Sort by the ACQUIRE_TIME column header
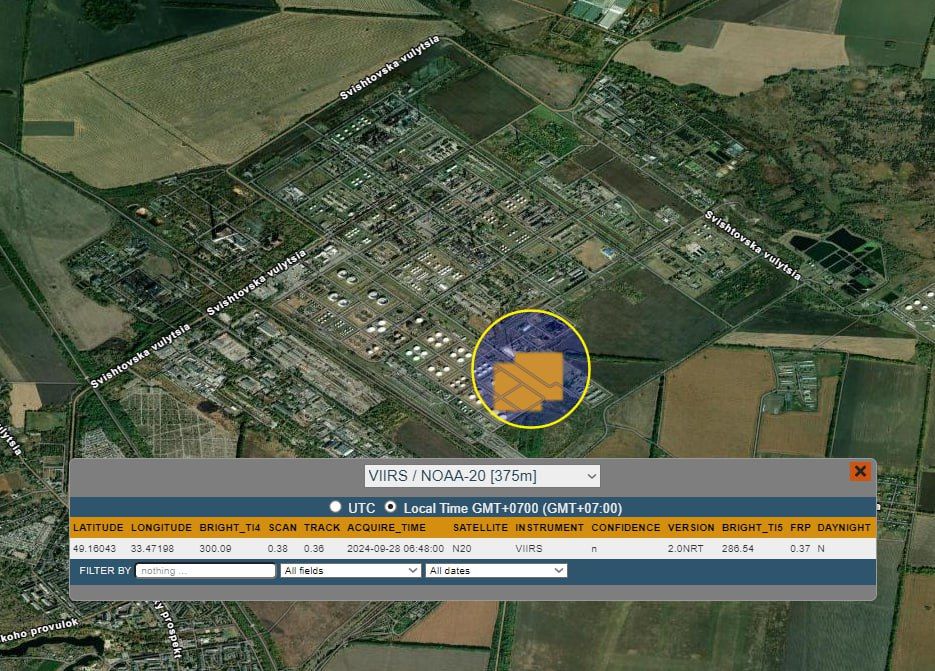 [x=386, y=527]
